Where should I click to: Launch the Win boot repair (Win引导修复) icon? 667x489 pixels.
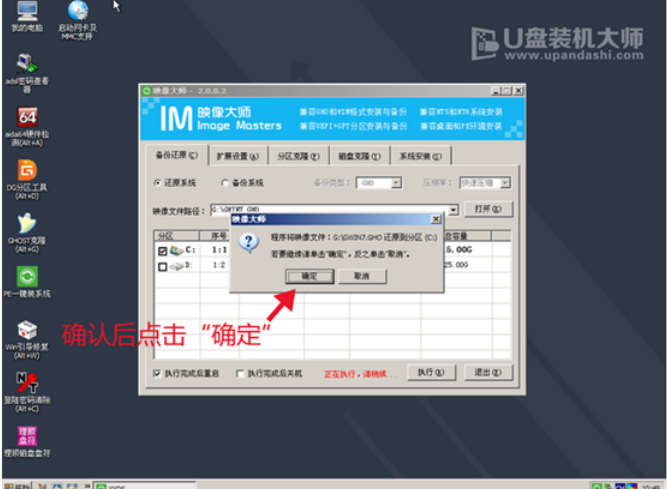(x=27, y=331)
